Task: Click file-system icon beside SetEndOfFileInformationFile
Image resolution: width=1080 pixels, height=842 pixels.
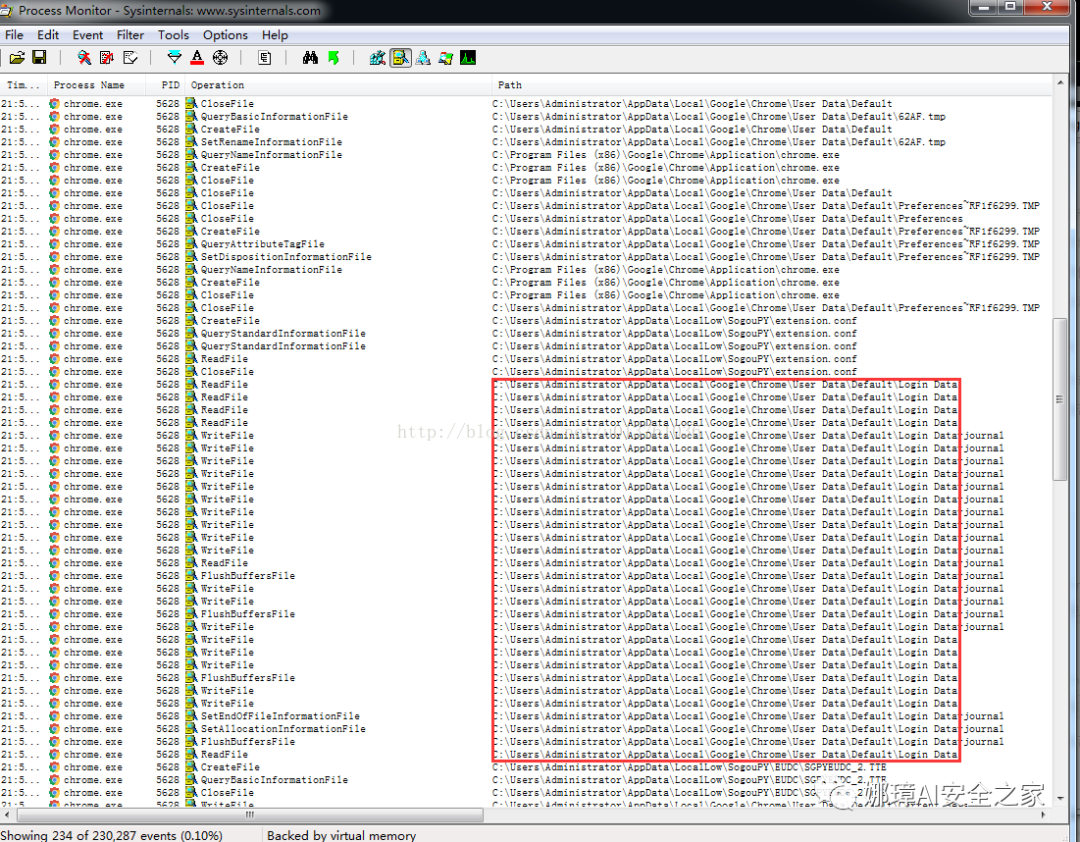Action: pyautogui.click(x=191, y=716)
